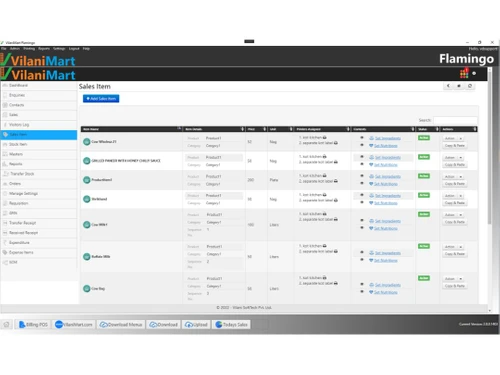
Task: Open Todays Sales from the bottom bar
Action: coord(231,324)
